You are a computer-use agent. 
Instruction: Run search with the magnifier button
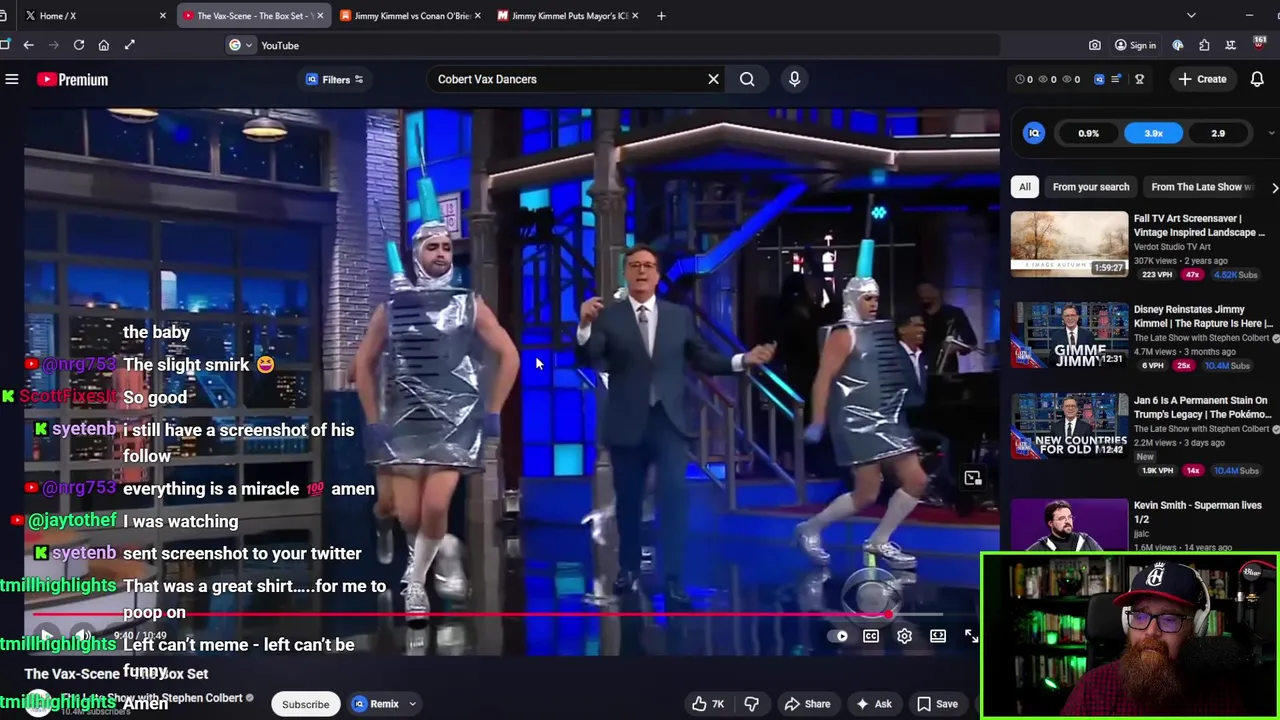(747, 79)
